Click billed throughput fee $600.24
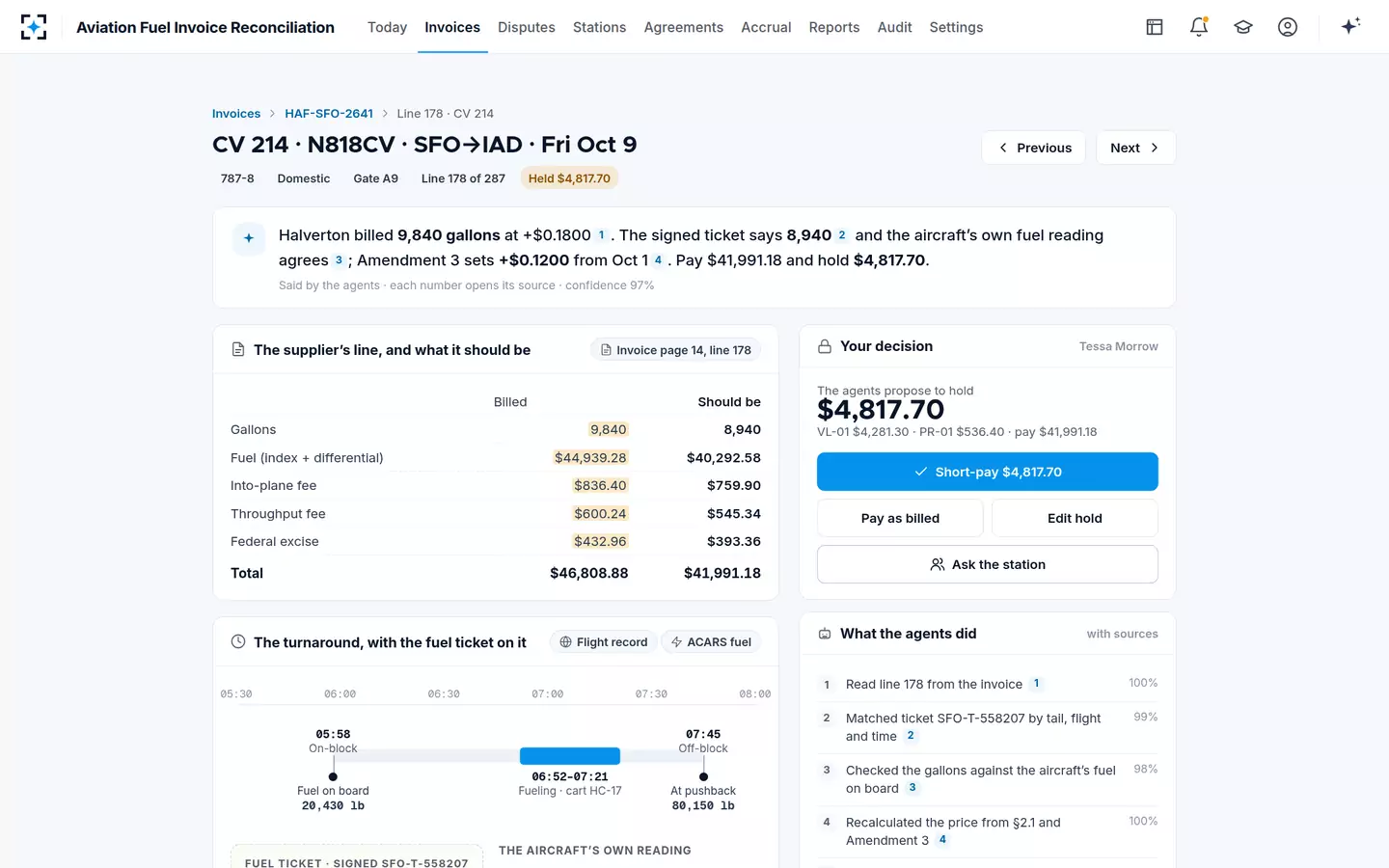Image resolution: width=1389 pixels, height=868 pixels. coord(600,513)
